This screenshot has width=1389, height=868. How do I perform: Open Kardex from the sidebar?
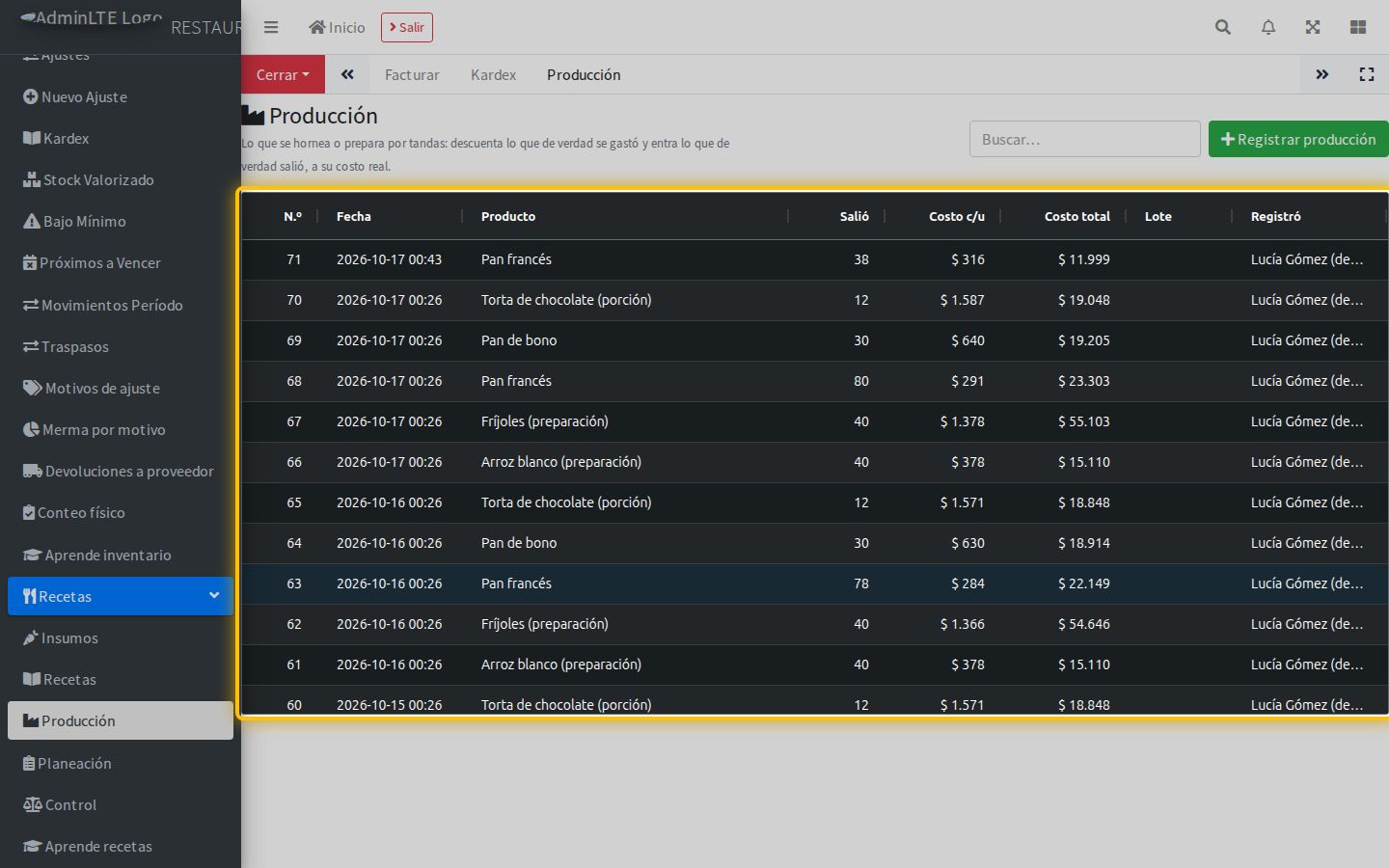pos(121,138)
